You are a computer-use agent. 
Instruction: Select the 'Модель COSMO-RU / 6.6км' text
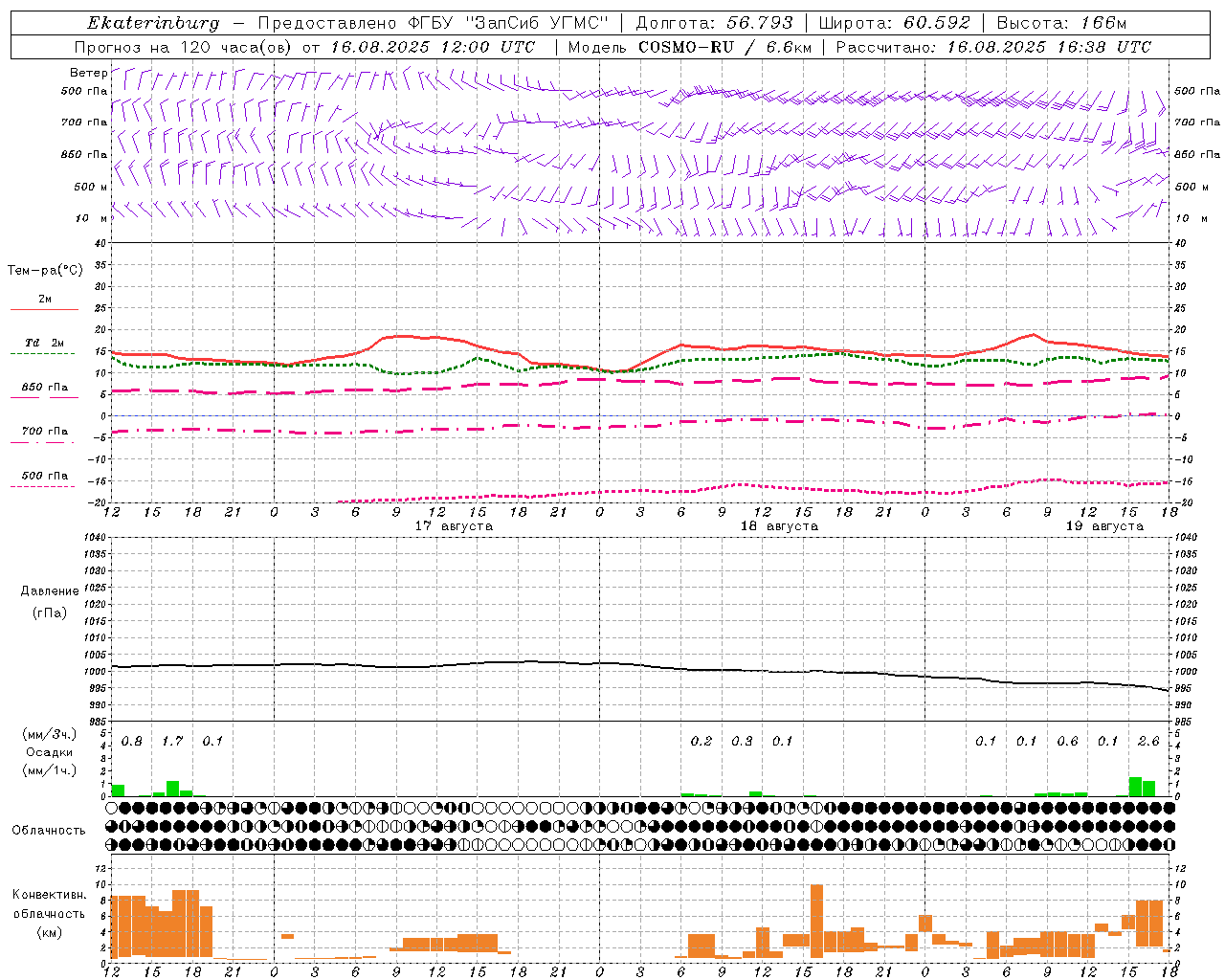click(x=690, y=47)
